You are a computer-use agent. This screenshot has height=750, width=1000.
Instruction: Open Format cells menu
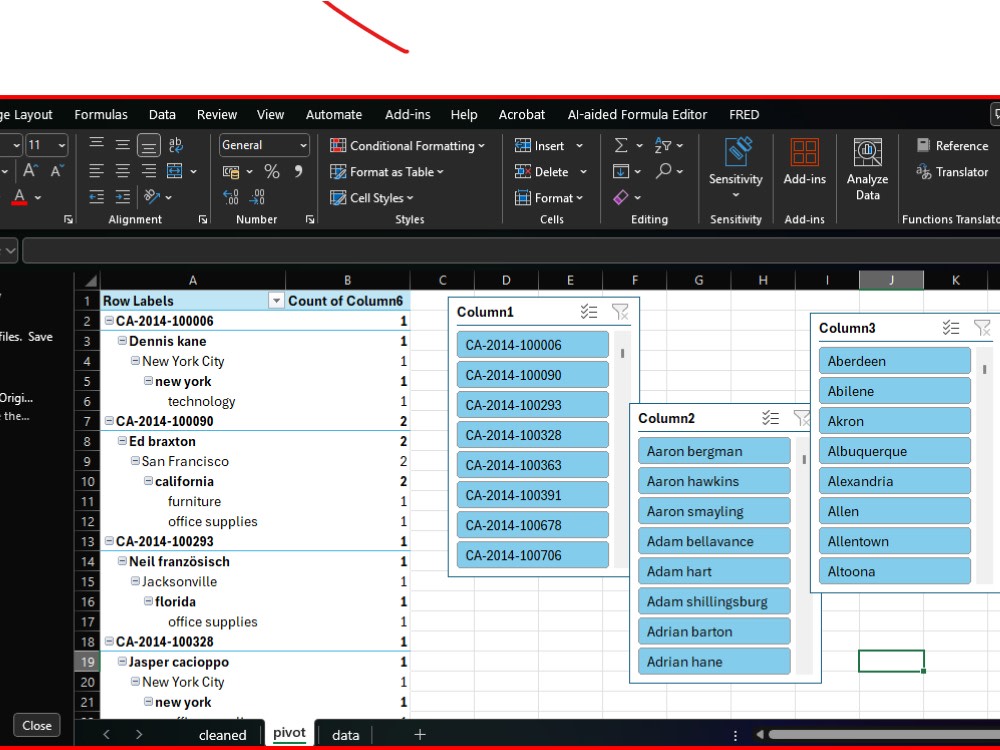(x=550, y=198)
